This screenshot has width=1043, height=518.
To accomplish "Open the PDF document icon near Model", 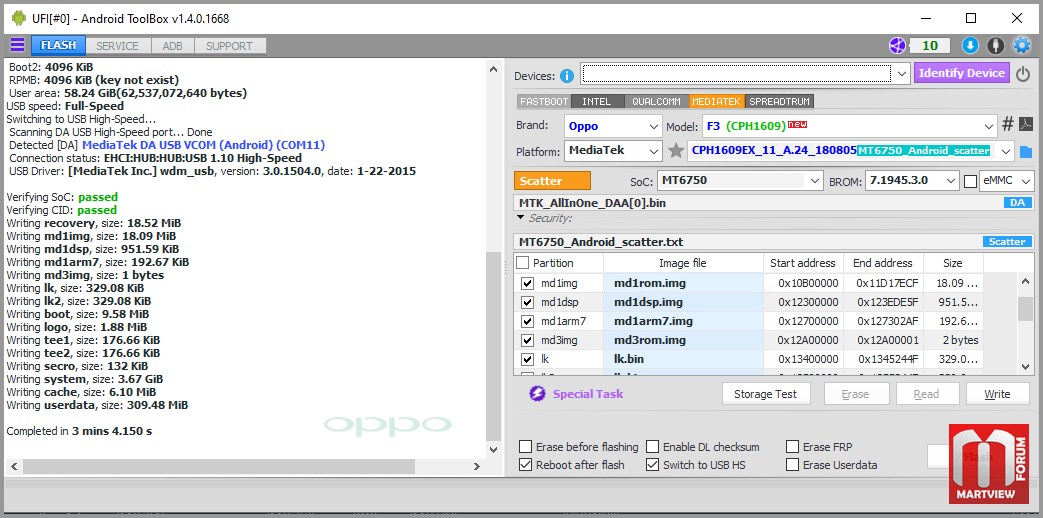I will pyautogui.click(x=1026, y=124).
